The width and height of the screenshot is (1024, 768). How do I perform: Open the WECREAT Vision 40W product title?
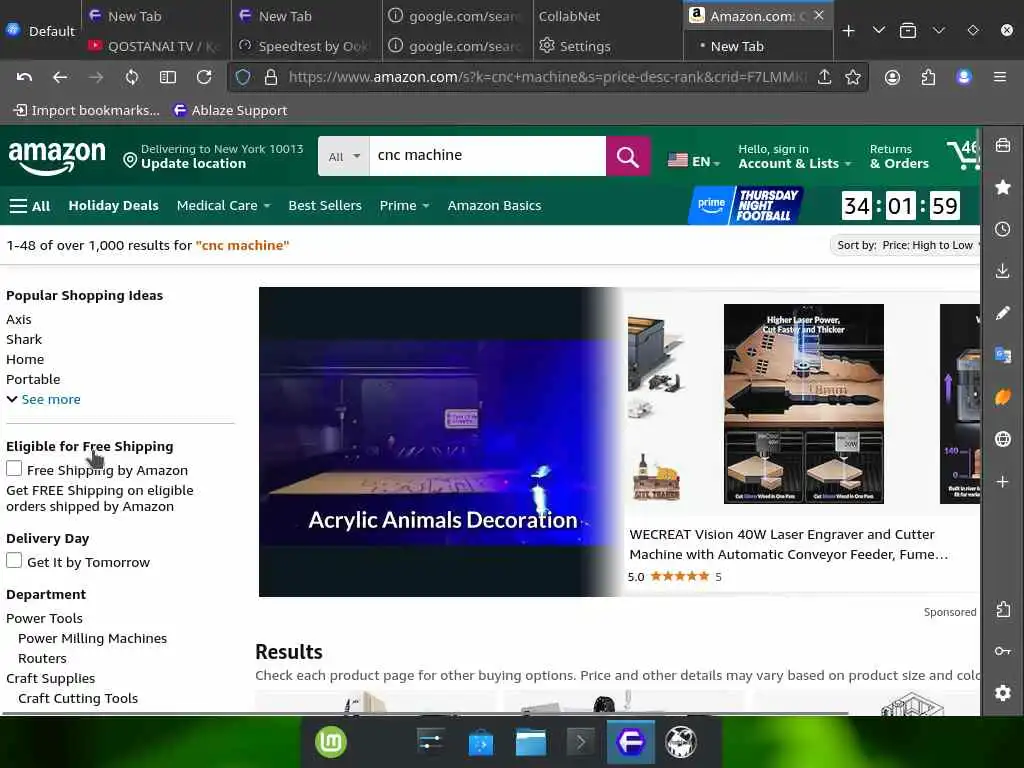coord(788,544)
